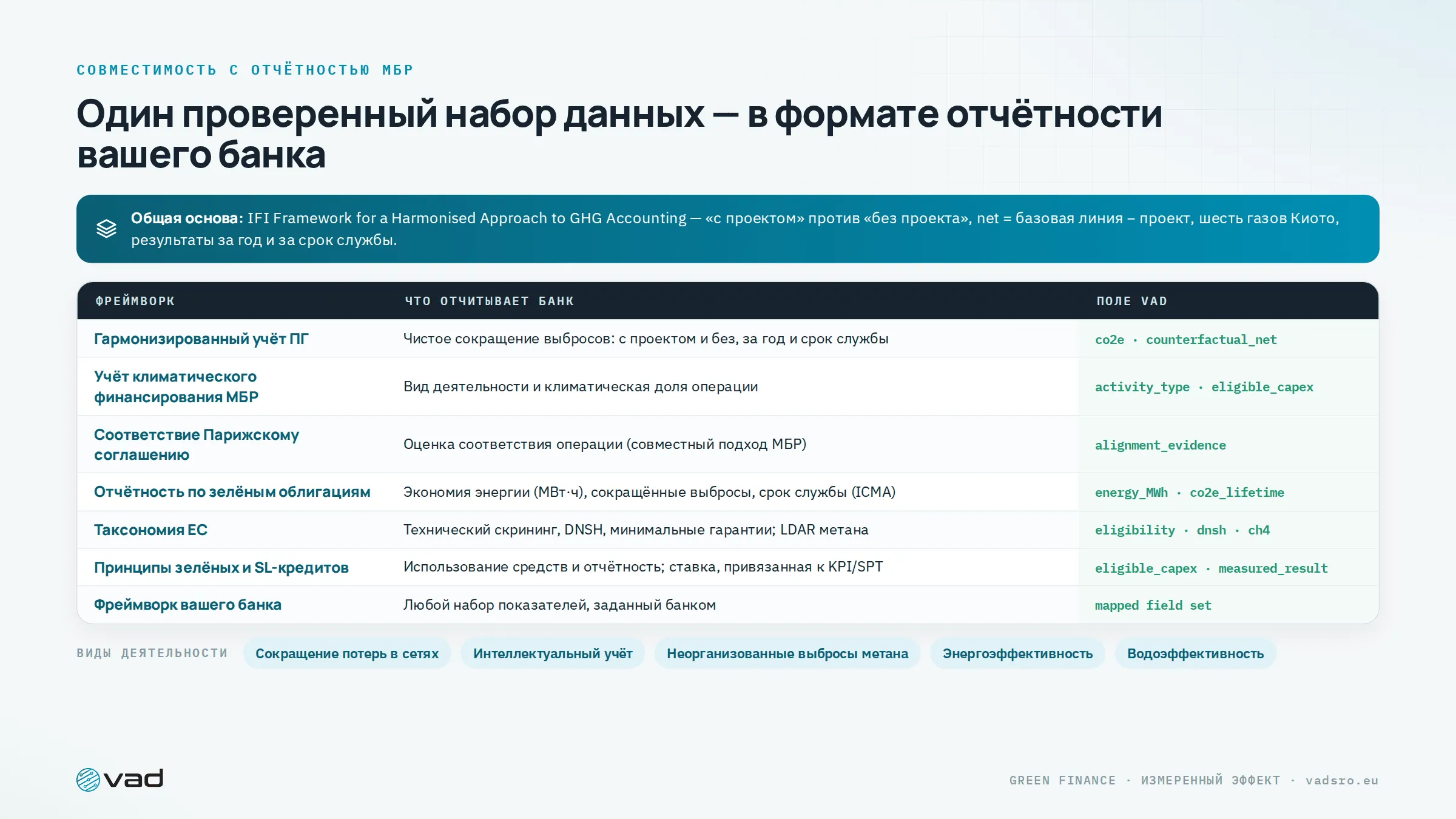Click 'Оценка соответствия операции' description cell
This screenshot has height=819, width=1456.
(605, 444)
